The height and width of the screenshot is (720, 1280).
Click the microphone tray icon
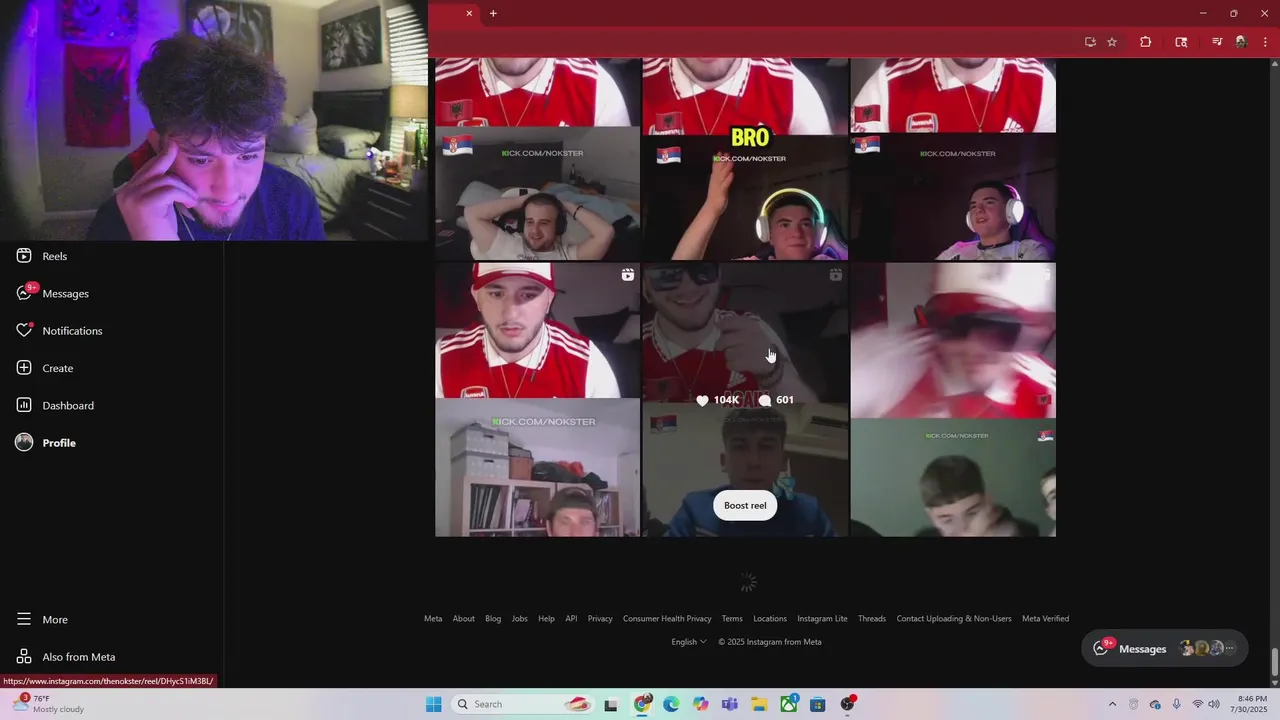click(1176, 704)
